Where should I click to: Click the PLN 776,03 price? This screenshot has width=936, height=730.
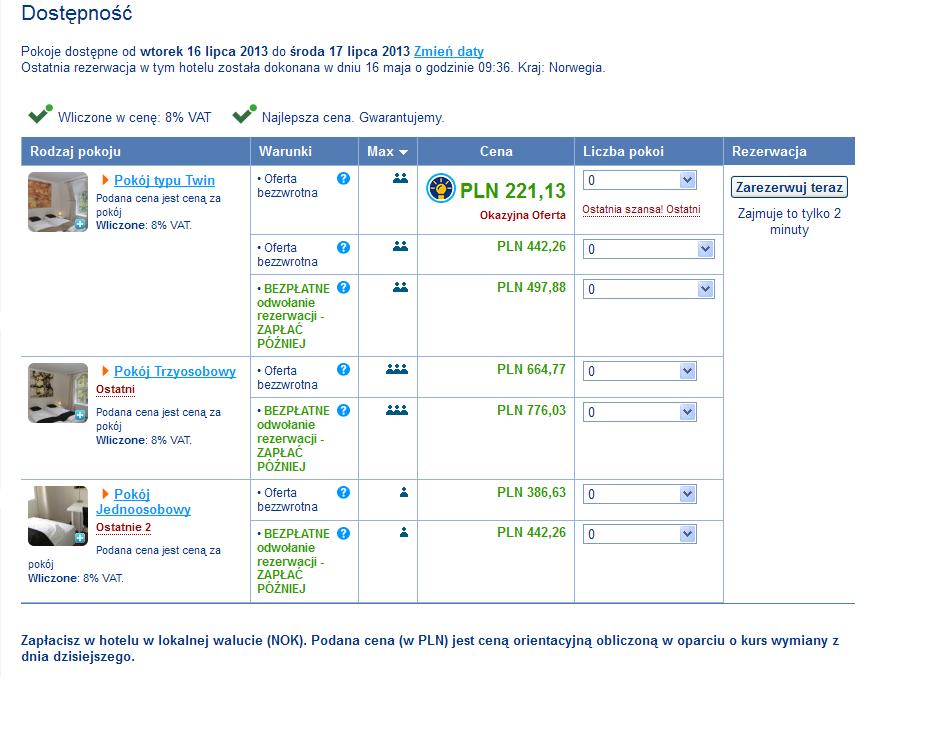tap(531, 411)
